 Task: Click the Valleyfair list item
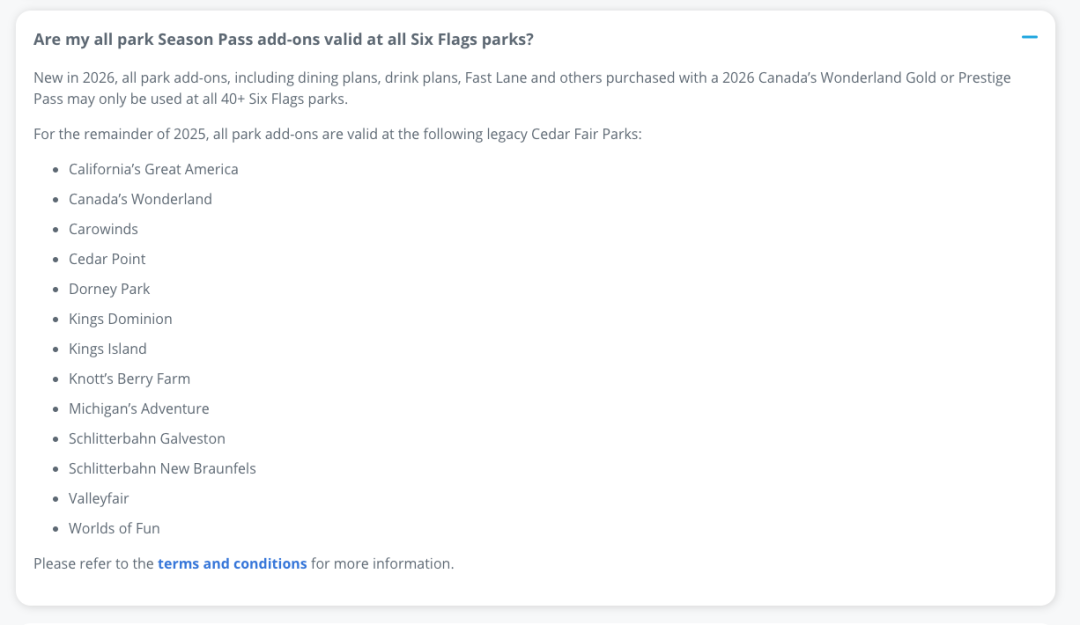coord(98,499)
